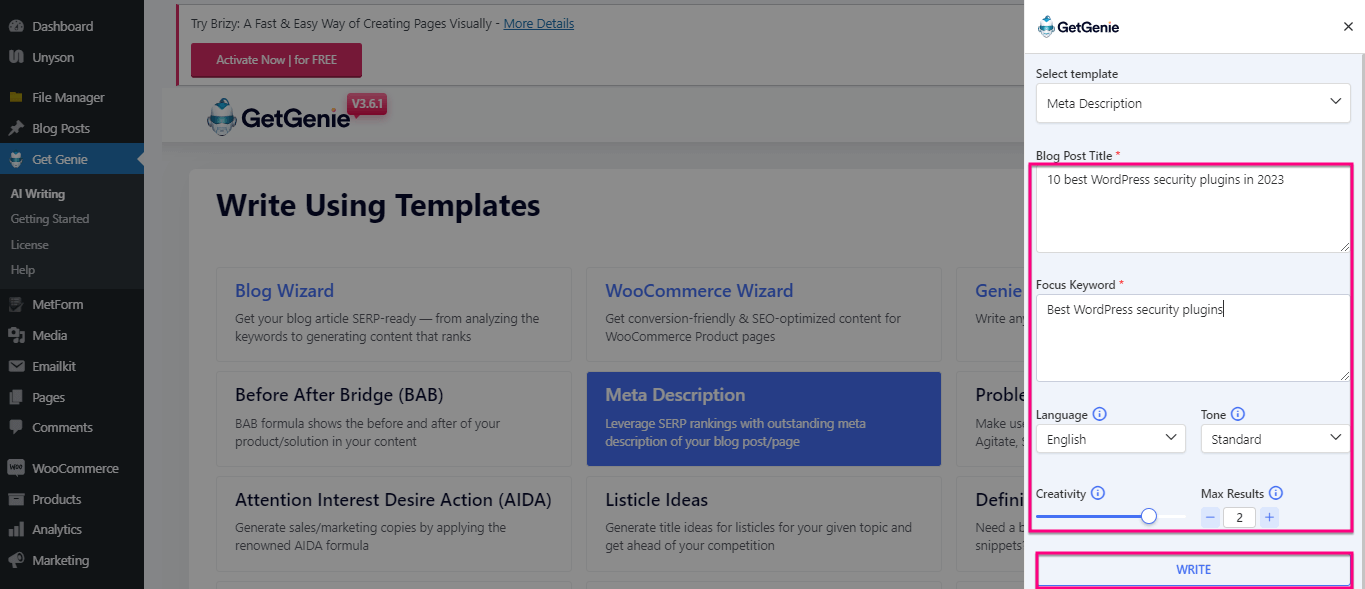Click into the Blog Post Title field

1193,208
